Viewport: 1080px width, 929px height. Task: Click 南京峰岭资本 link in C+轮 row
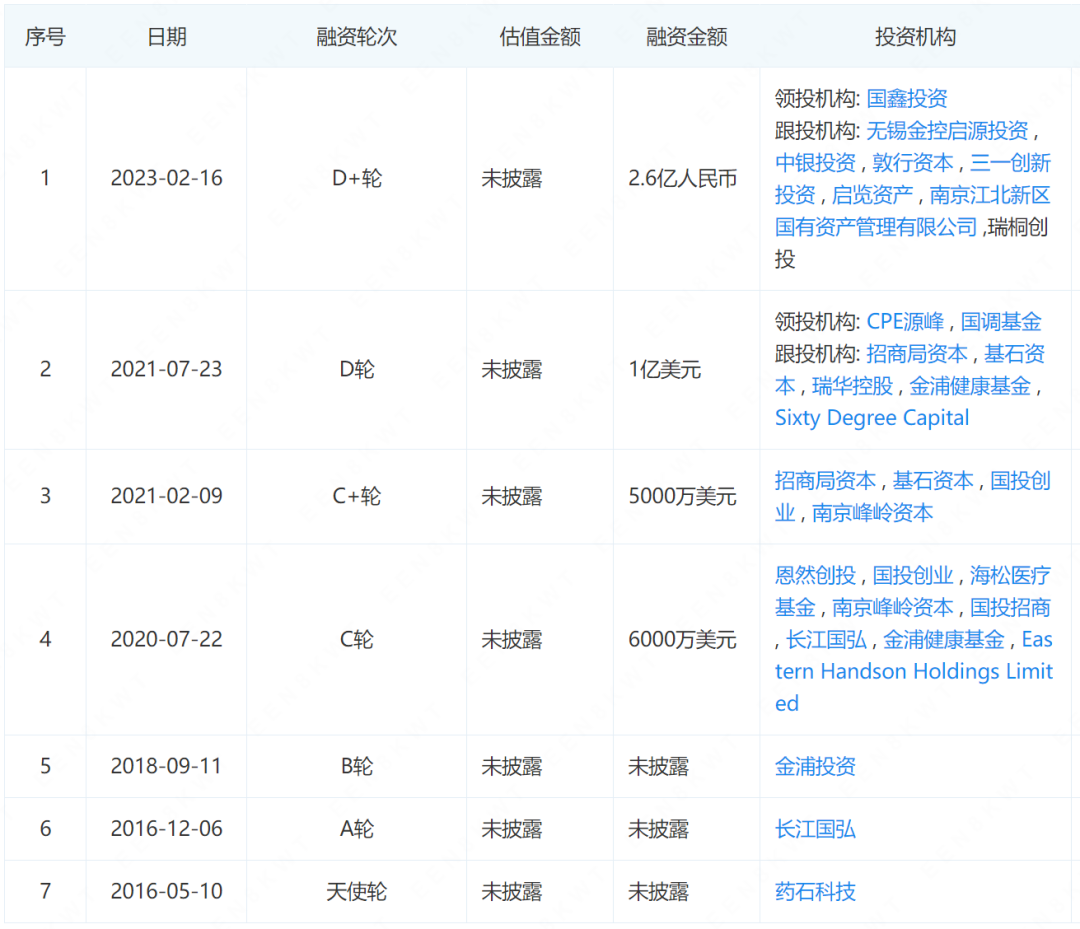click(872, 513)
